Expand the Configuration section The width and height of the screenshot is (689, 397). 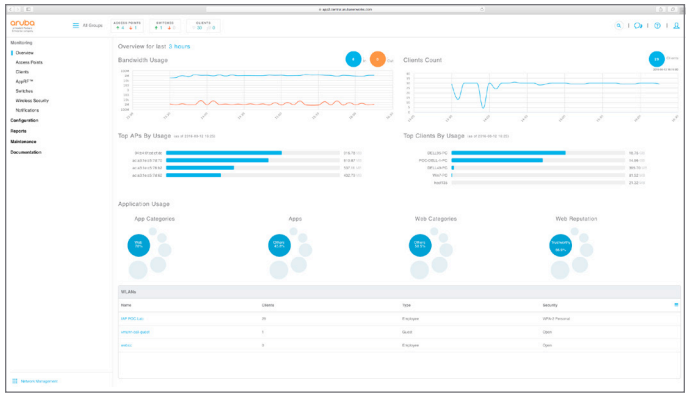[x=24, y=120]
